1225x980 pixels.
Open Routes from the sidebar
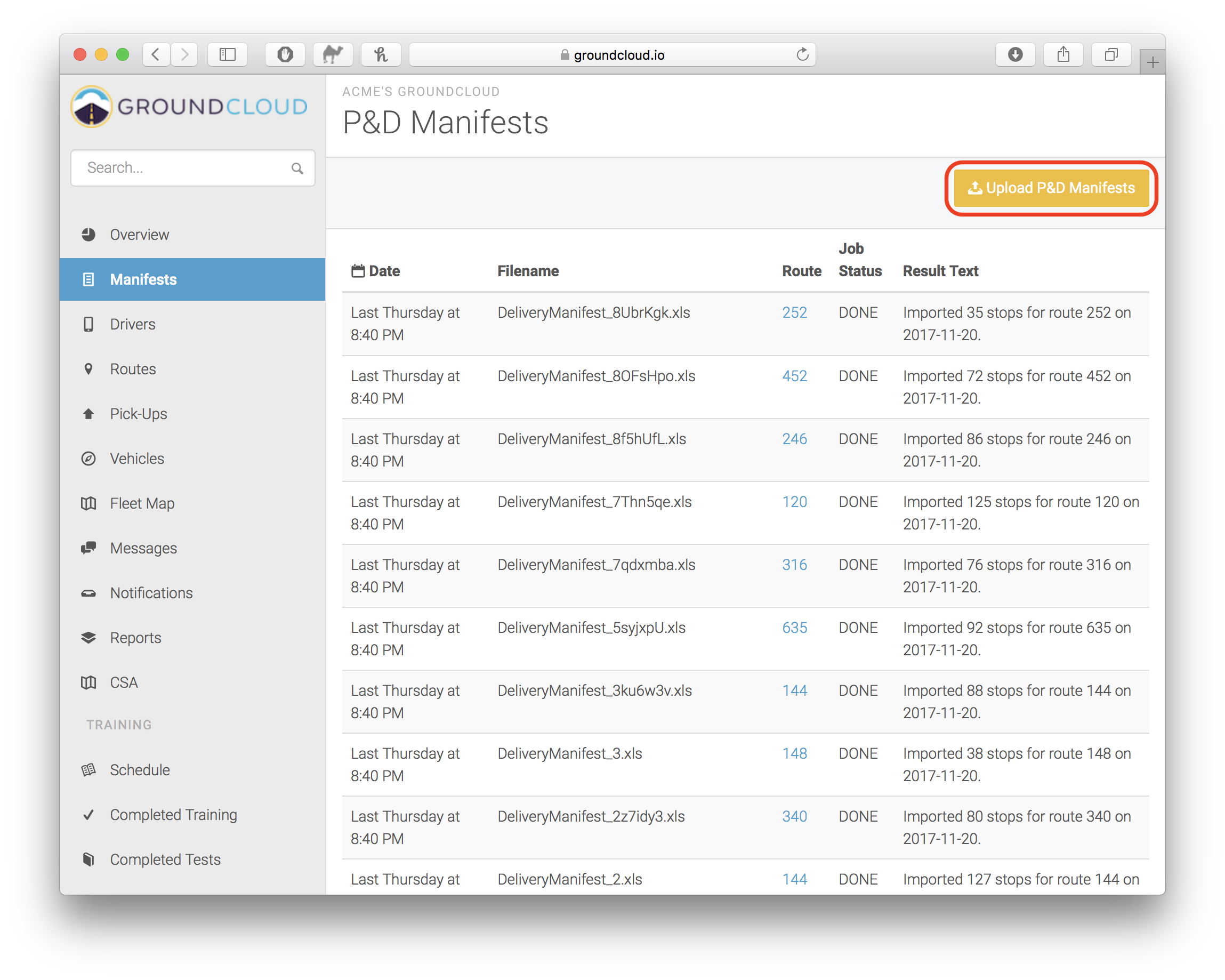coord(192,369)
